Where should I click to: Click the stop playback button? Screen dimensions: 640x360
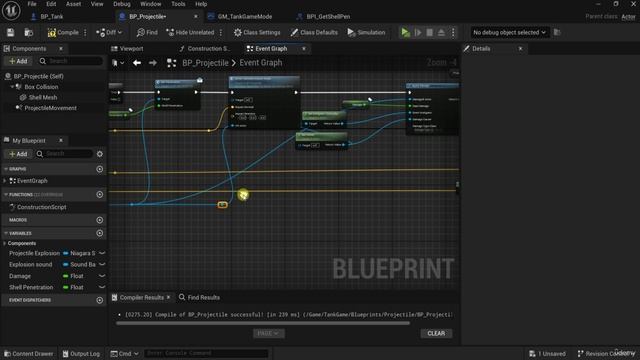tap(429, 33)
